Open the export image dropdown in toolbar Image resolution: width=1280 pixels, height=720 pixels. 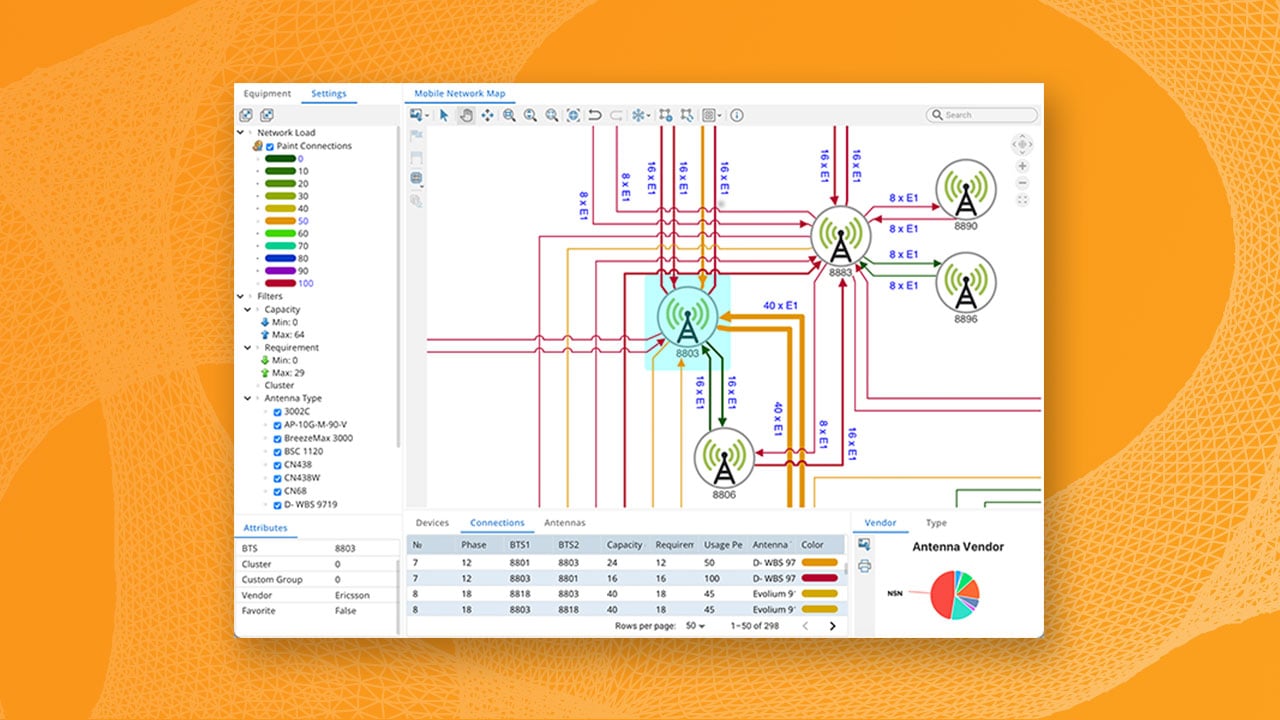pos(418,115)
